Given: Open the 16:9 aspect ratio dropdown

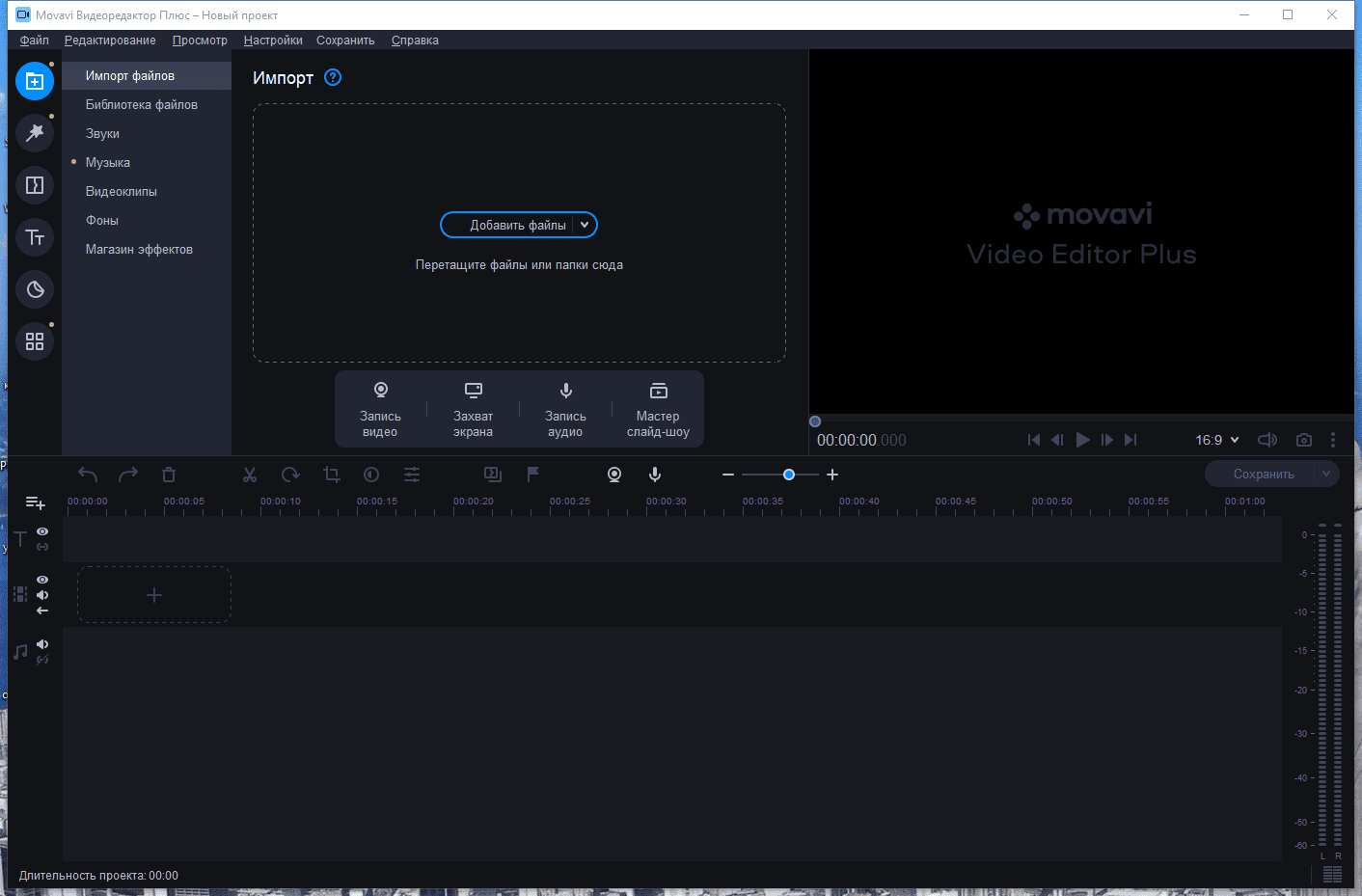Looking at the screenshot, I should [x=1217, y=440].
